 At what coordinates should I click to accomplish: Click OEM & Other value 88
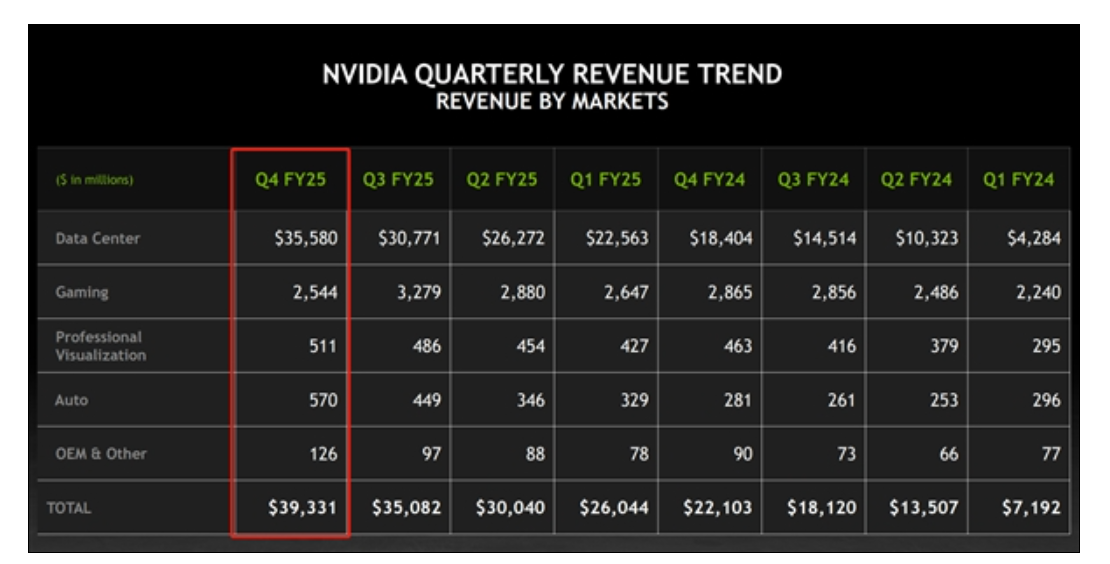(x=535, y=454)
